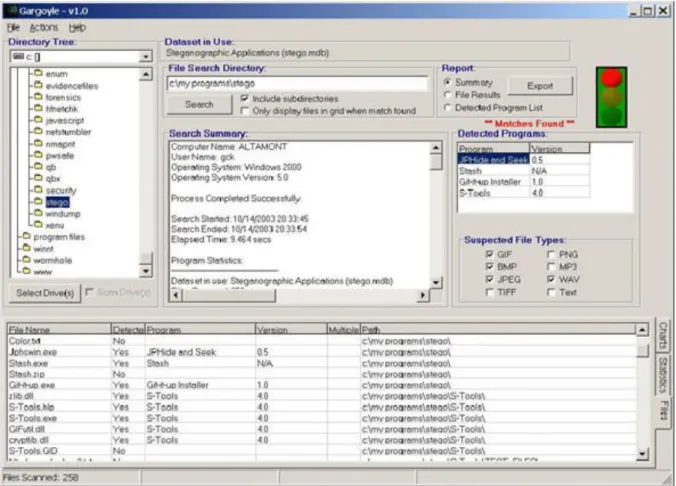This screenshot has width=676, height=486.
Task: Click the evidencefiles folder icon
Action: [x=38, y=85]
